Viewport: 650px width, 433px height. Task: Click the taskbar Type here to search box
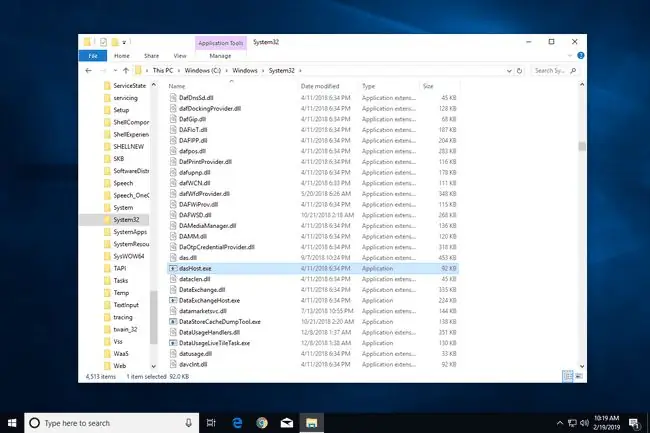click(x=111, y=423)
